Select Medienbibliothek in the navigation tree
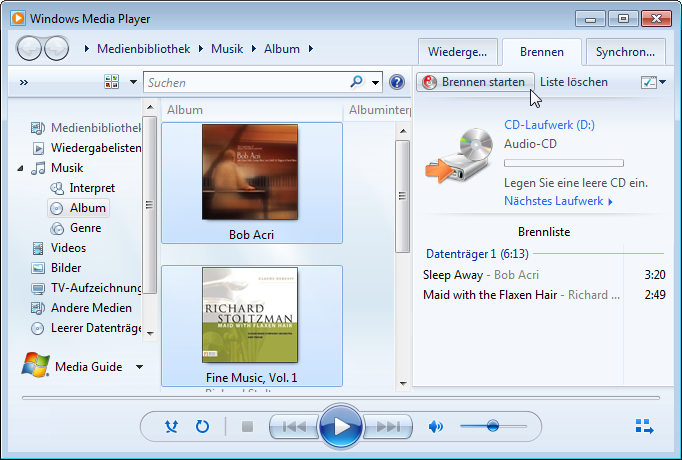The width and height of the screenshot is (682, 460). [x=86, y=128]
